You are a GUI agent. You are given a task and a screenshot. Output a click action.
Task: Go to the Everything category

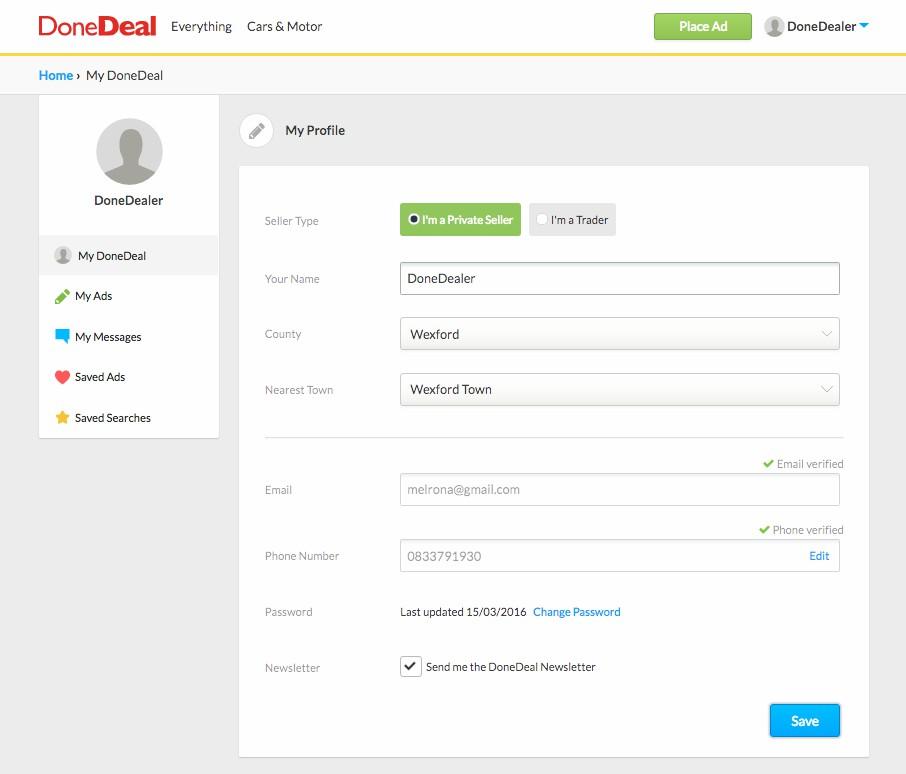pyautogui.click(x=201, y=27)
